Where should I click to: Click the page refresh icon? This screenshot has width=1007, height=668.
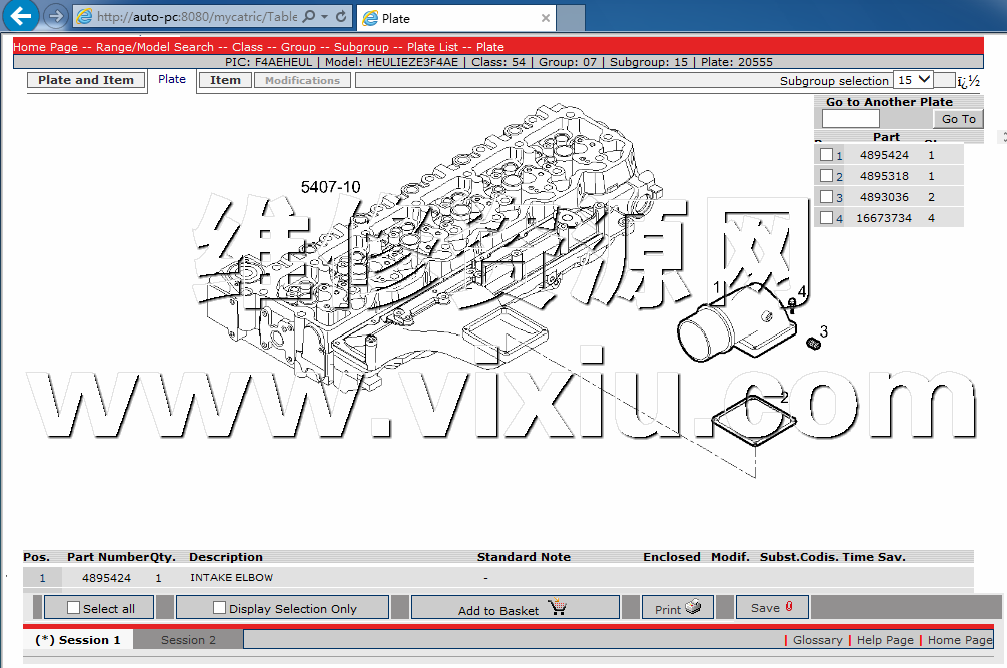pyautogui.click(x=341, y=17)
